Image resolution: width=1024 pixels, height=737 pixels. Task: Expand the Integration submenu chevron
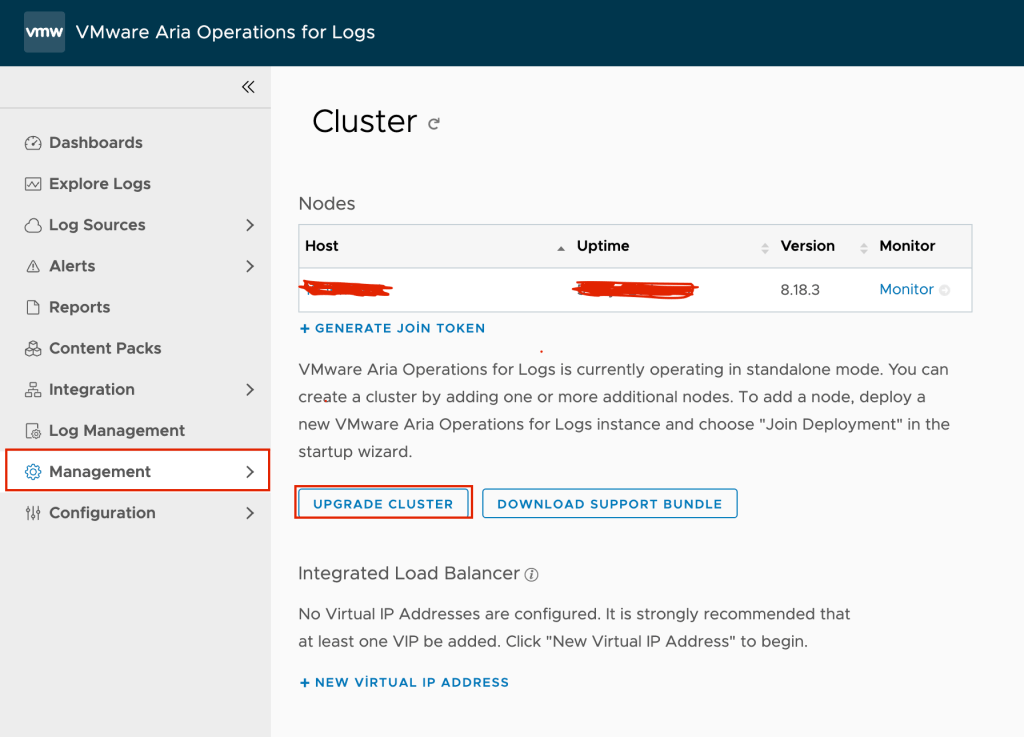pos(250,389)
